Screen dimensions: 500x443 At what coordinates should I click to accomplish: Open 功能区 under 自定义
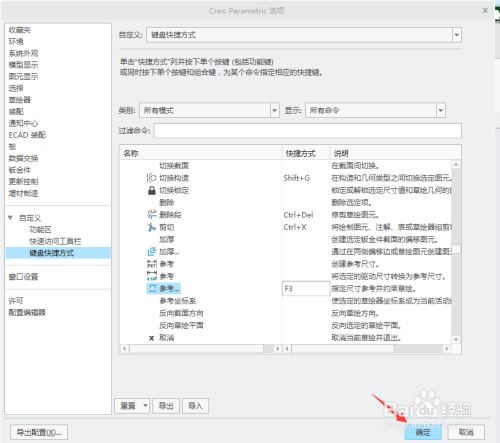coord(40,229)
